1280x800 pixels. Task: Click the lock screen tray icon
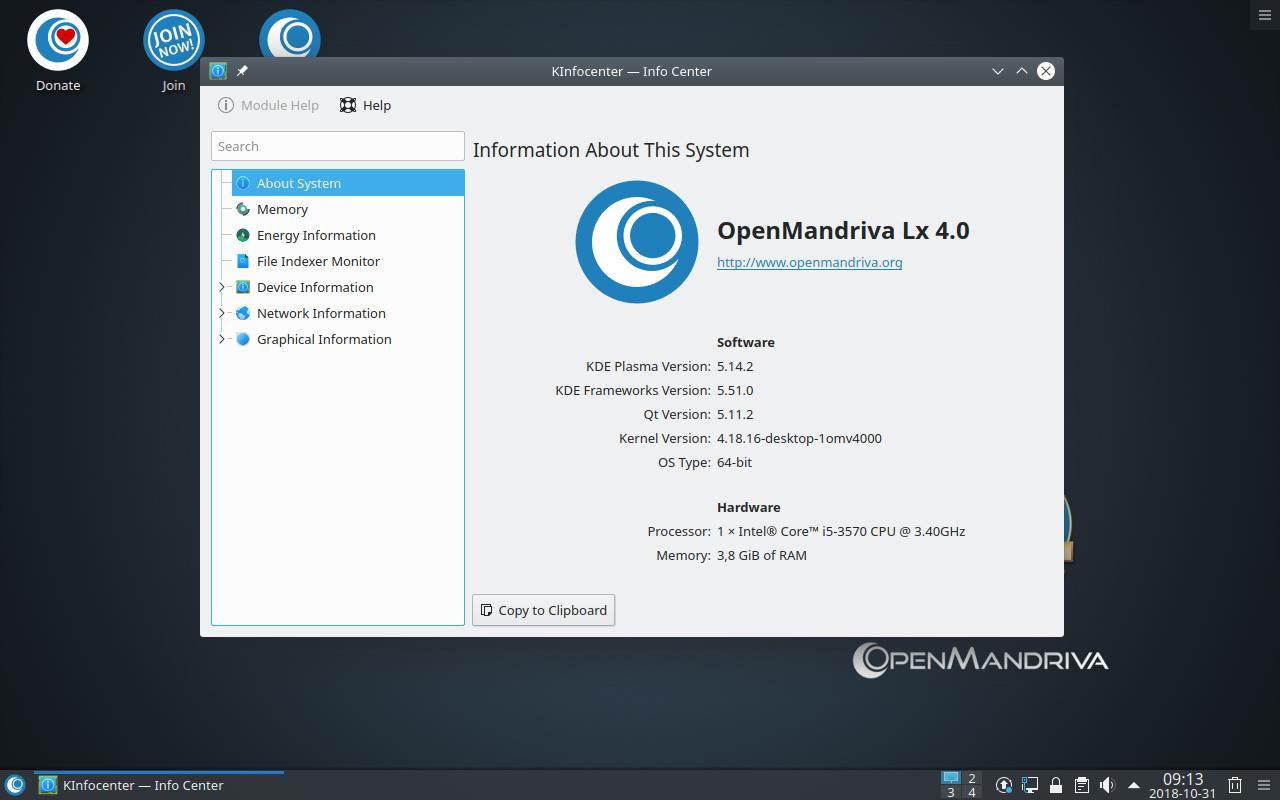coord(1055,785)
